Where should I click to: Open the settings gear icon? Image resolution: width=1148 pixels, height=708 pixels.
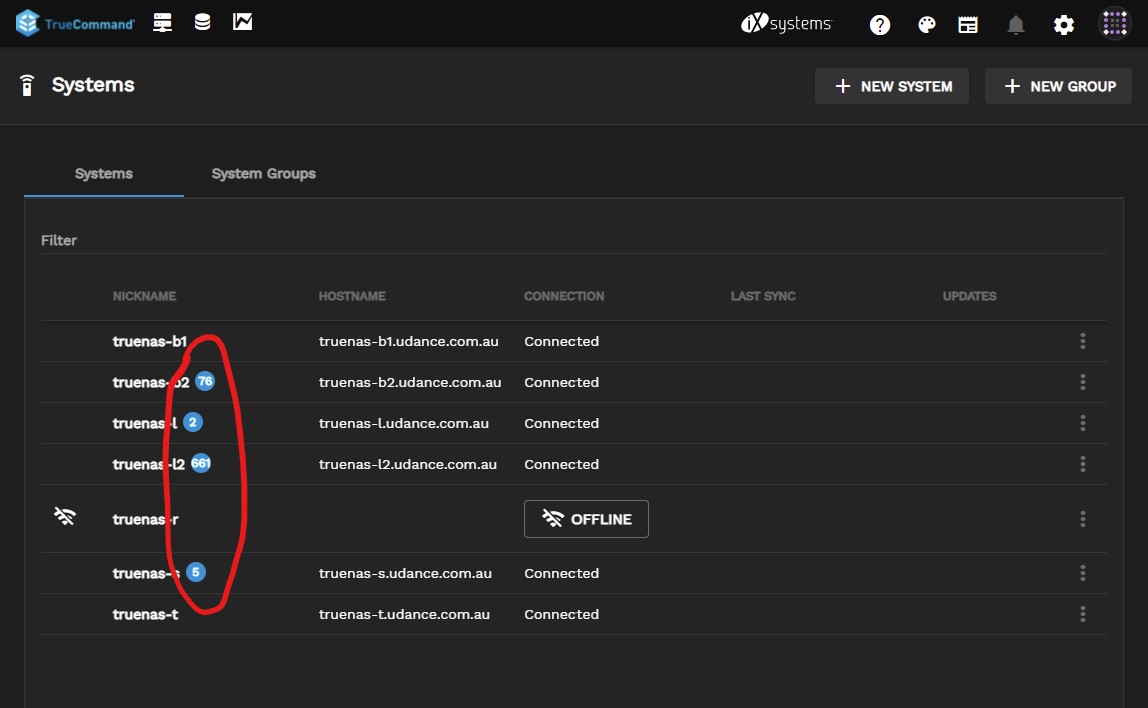[x=1064, y=26]
